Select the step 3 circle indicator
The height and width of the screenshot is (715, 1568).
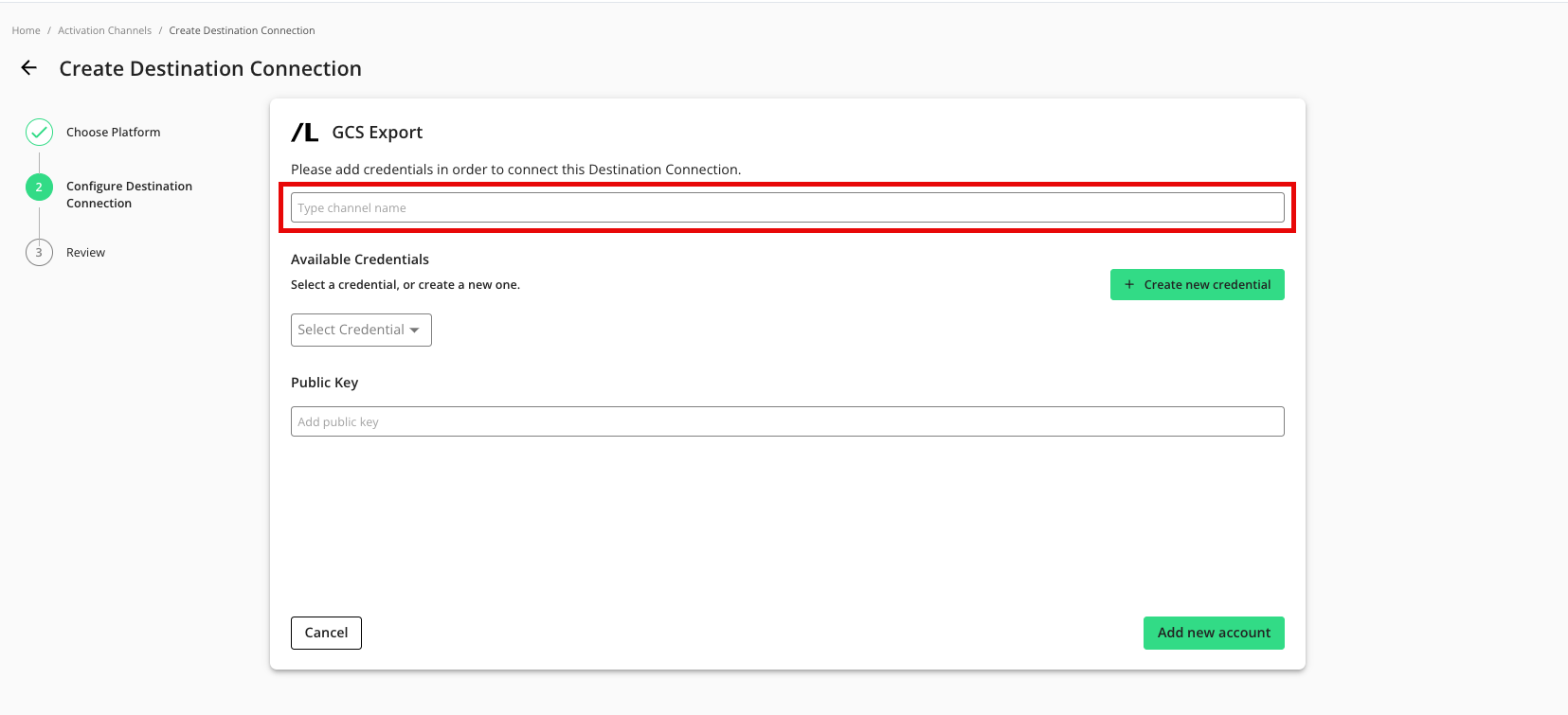[x=39, y=253]
